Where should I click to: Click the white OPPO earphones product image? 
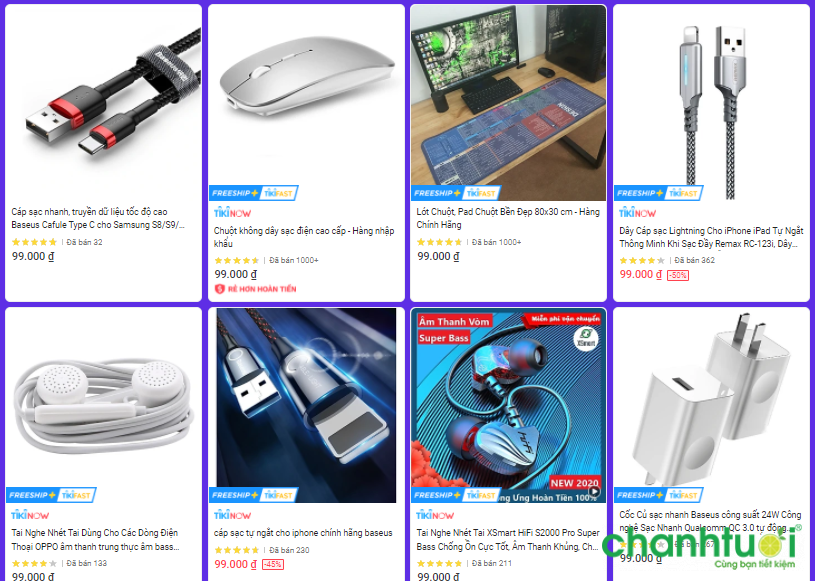pyautogui.click(x=103, y=399)
